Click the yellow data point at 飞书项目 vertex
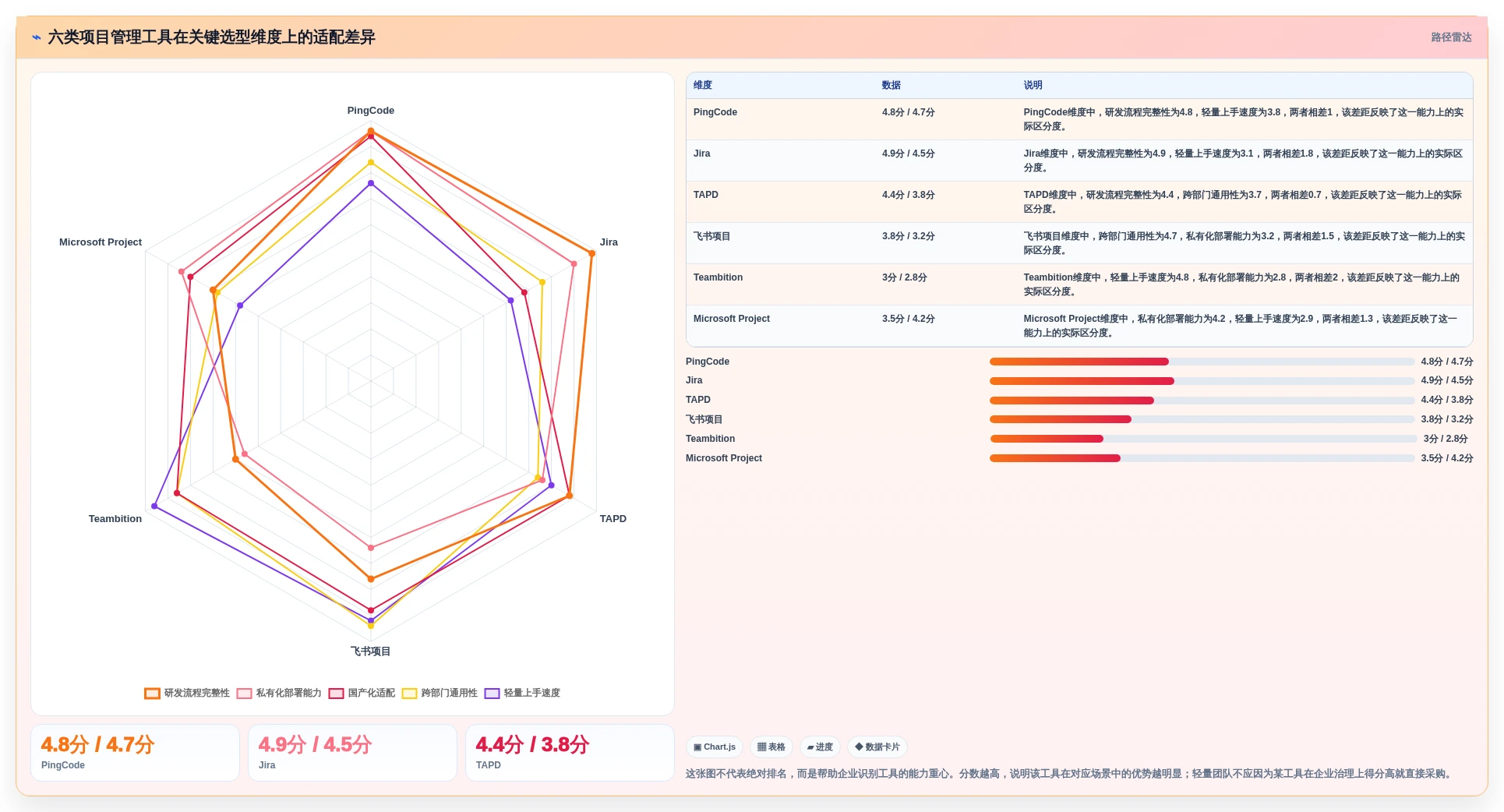 pyautogui.click(x=371, y=626)
